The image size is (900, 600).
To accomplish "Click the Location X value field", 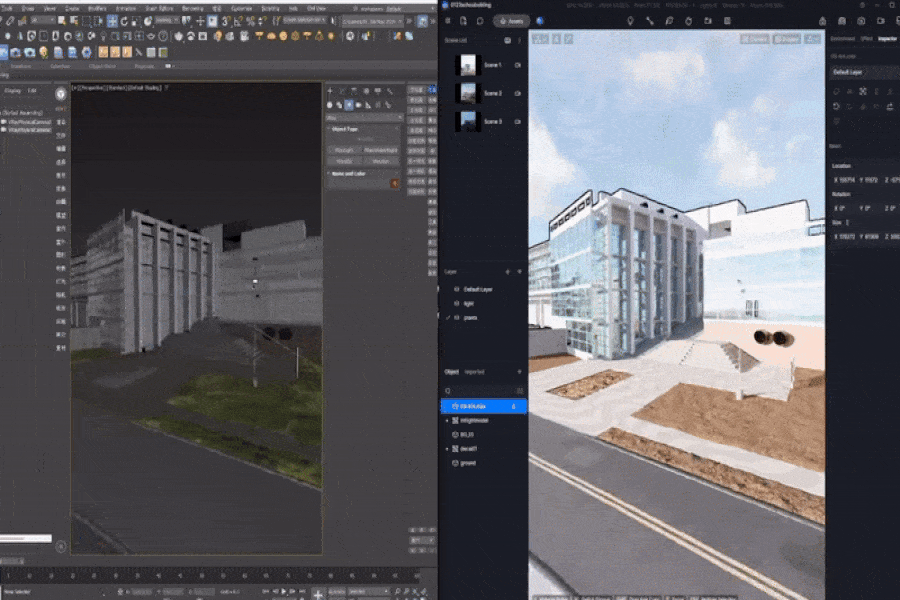I will [x=843, y=180].
